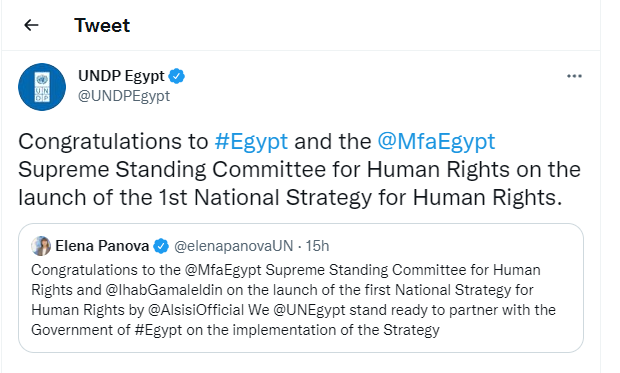
Task: Click the 15h timestamp on quoted tweet
Action: tap(317, 246)
